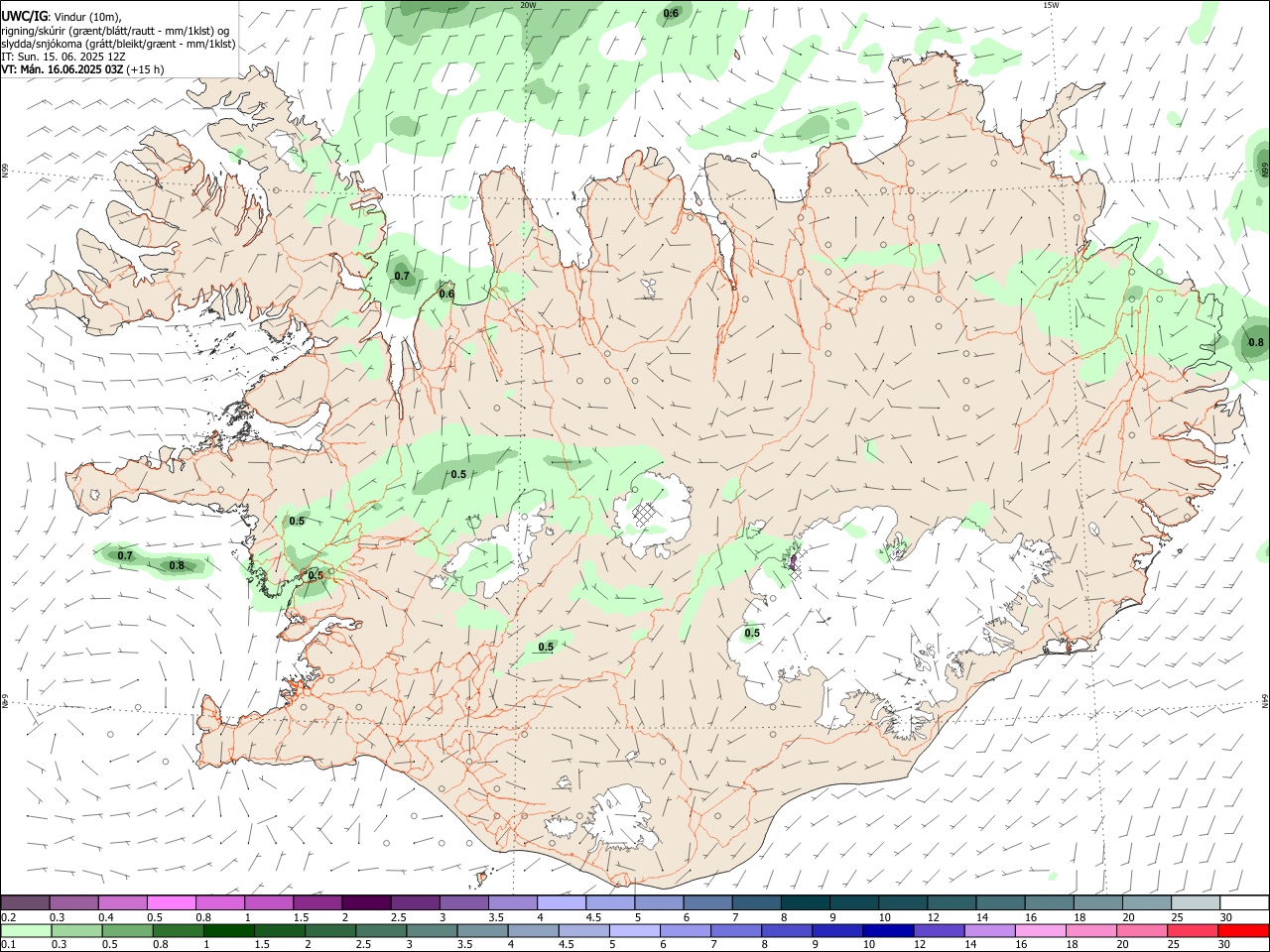The height and width of the screenshot is (952, 1270).
Task: Click the white swatch labeled 30, upper legend
Action: [1243, 902]
